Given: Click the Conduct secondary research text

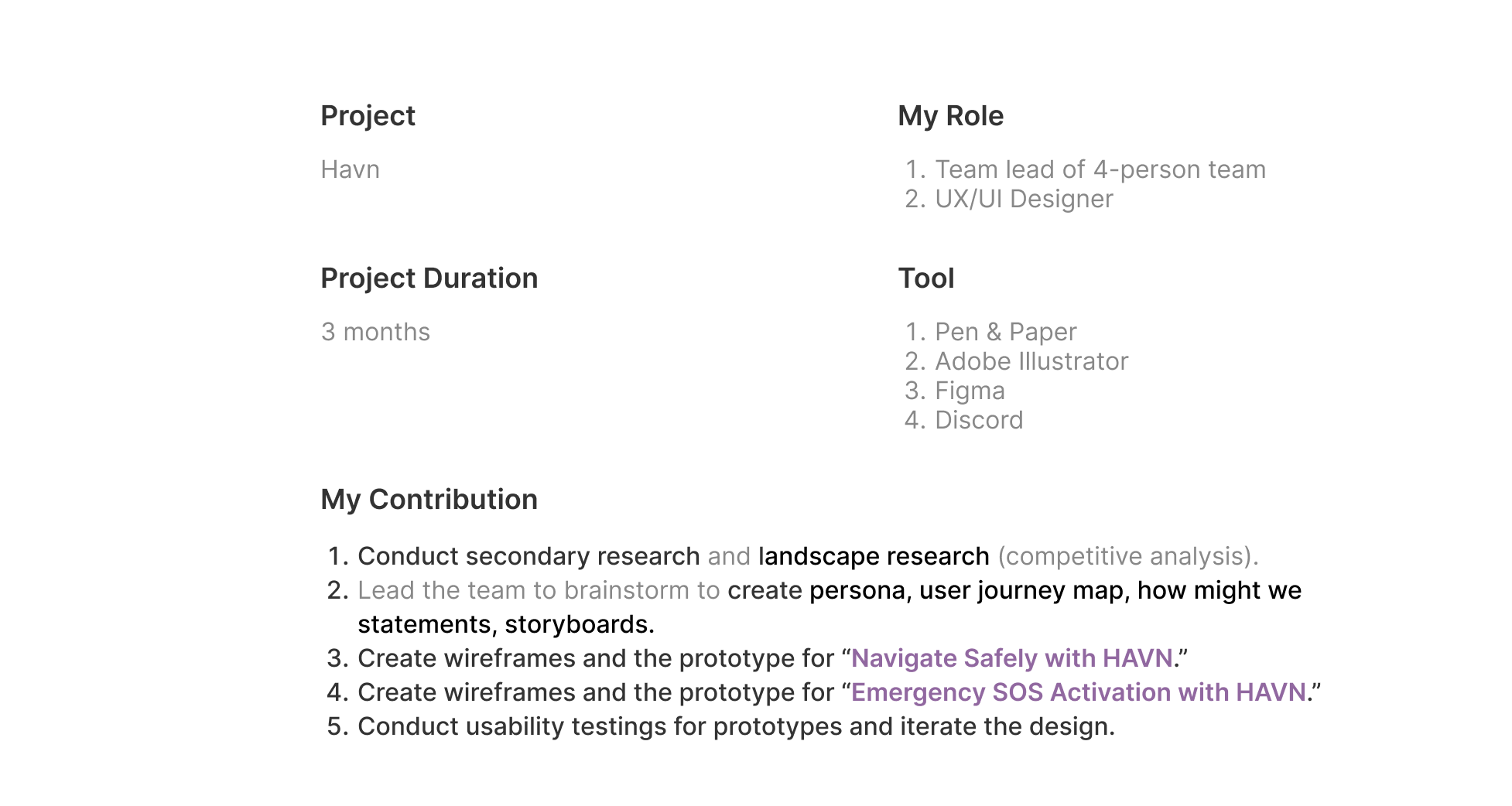Looking at the screenshot, I should [x=529, y=556].
